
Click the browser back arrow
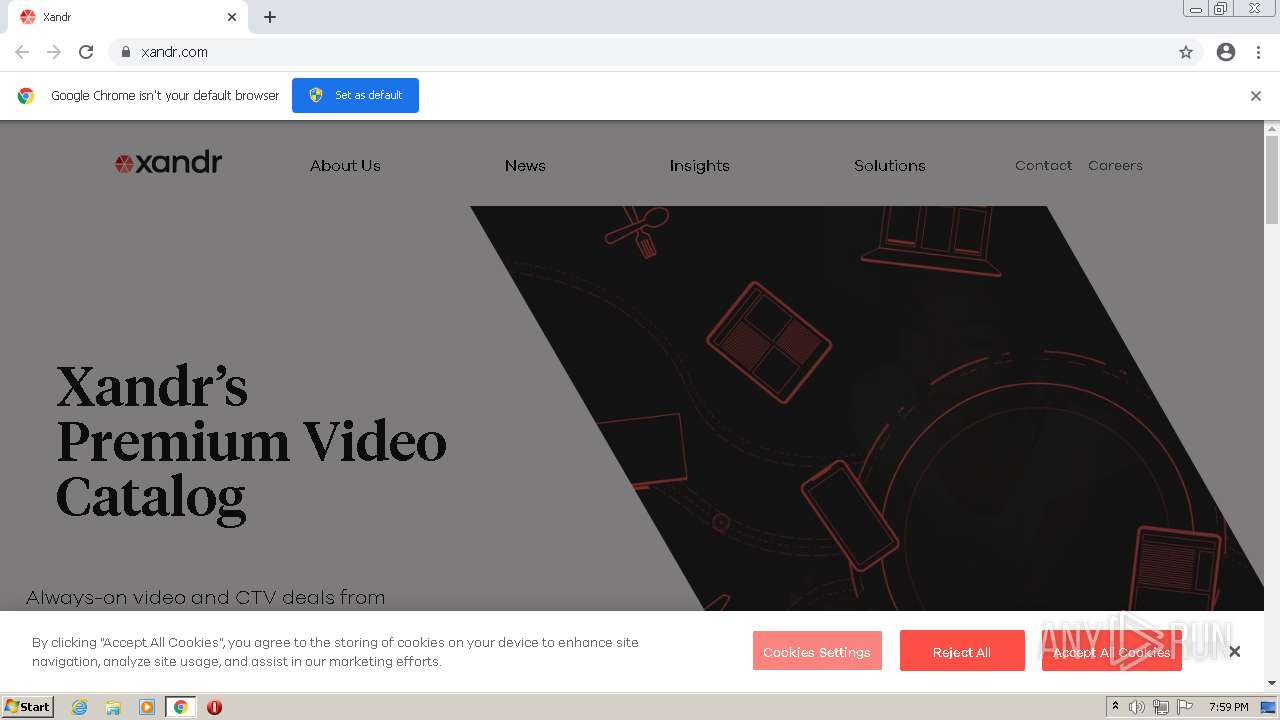(22, 52)
